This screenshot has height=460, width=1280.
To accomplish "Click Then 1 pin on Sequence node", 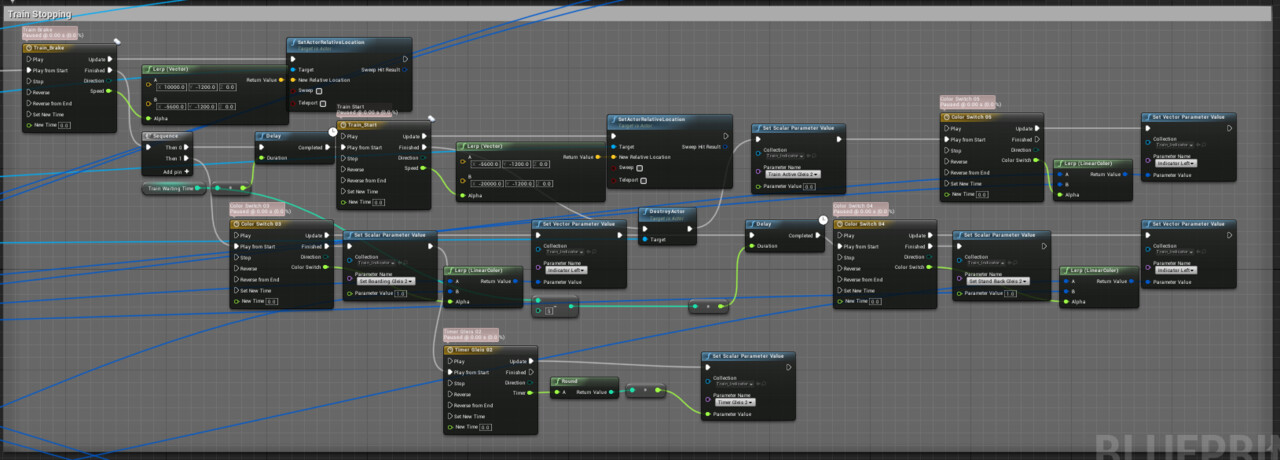I will [x=186, y=158].
